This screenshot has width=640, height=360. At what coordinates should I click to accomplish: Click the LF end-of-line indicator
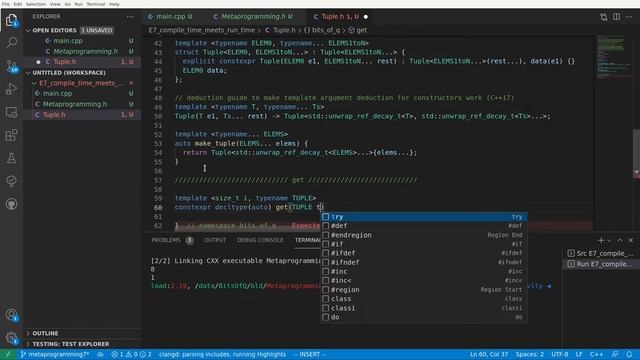[x=578, y=354]
